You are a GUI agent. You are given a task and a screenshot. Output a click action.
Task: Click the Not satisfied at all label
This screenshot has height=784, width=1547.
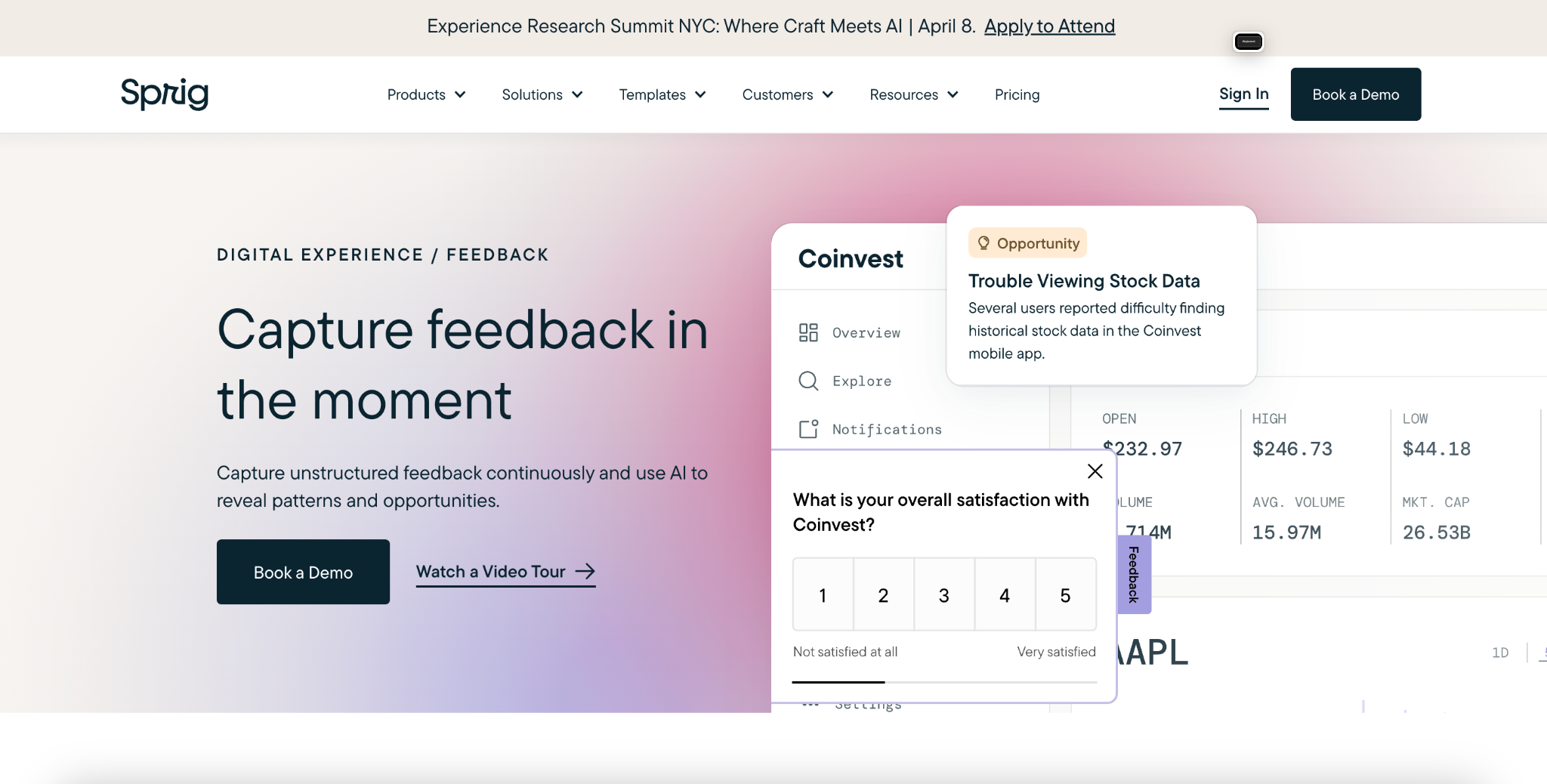(845, 652)
